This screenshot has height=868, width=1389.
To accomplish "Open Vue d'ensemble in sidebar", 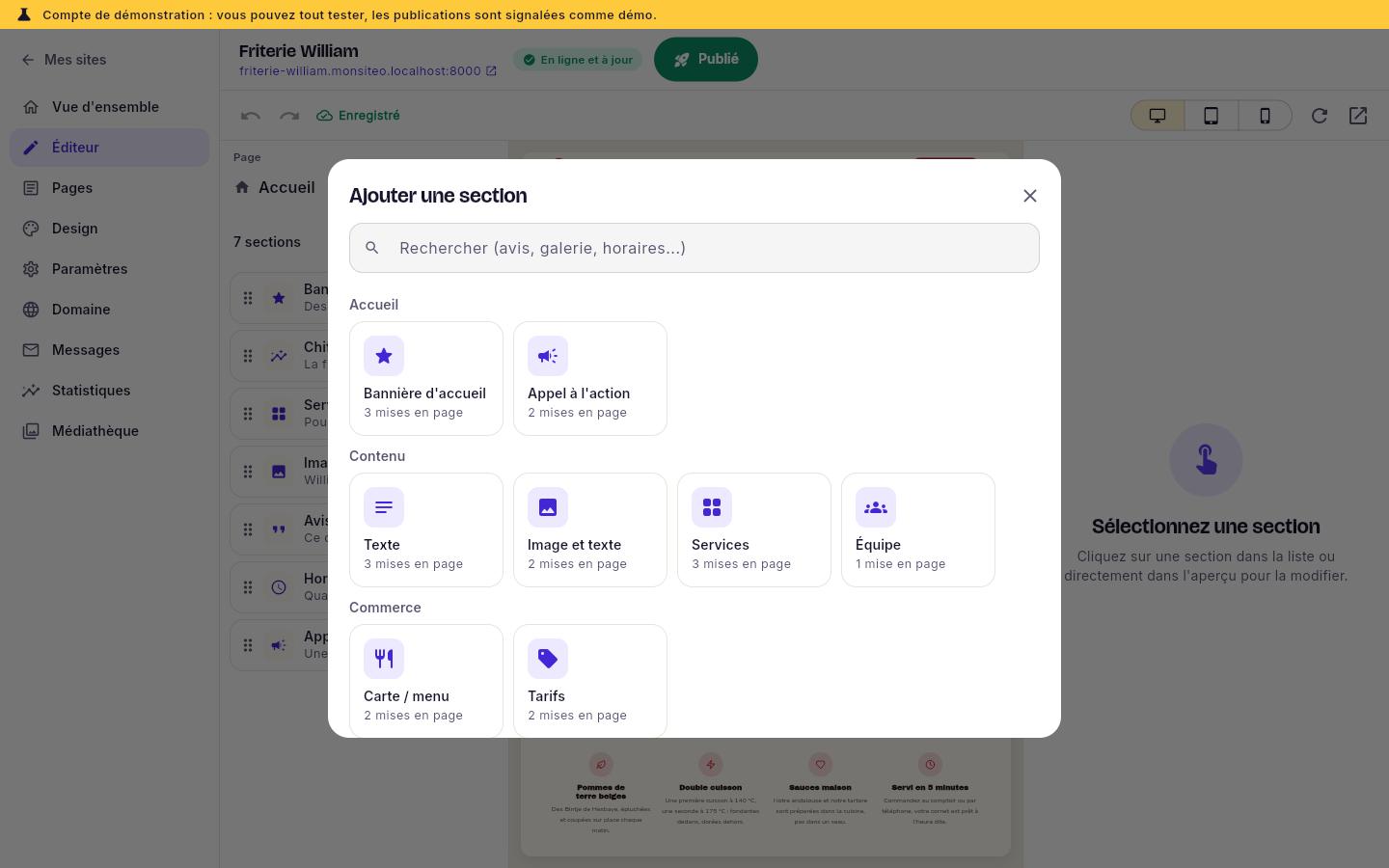I will click(110, 107).
